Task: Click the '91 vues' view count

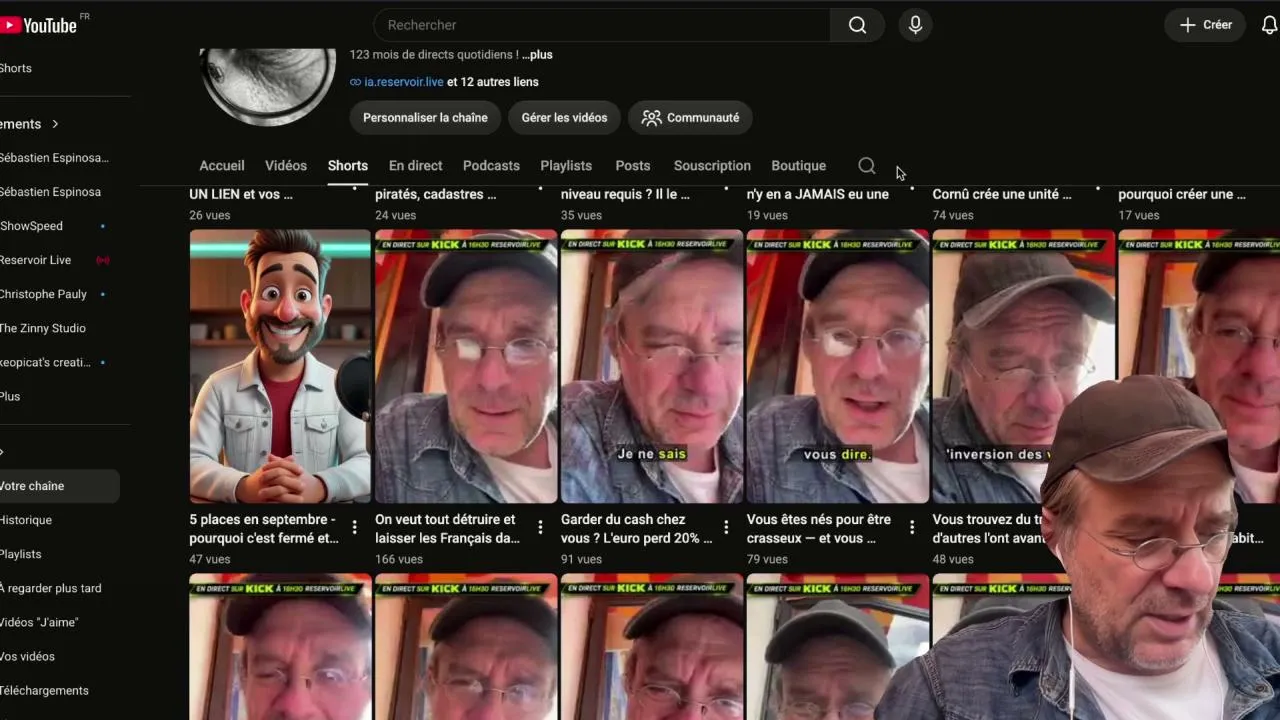Action: [581, 559]
